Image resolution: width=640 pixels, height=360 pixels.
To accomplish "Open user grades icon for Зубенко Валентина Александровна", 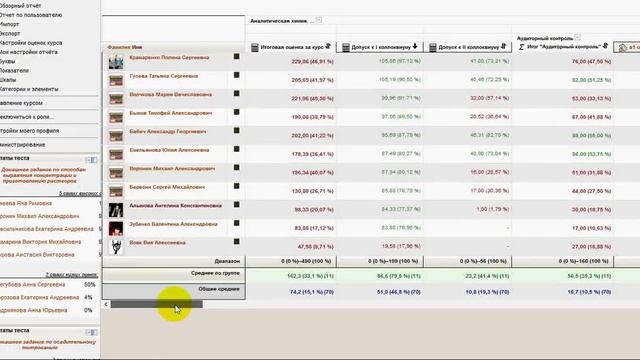I will click(236, 223).
